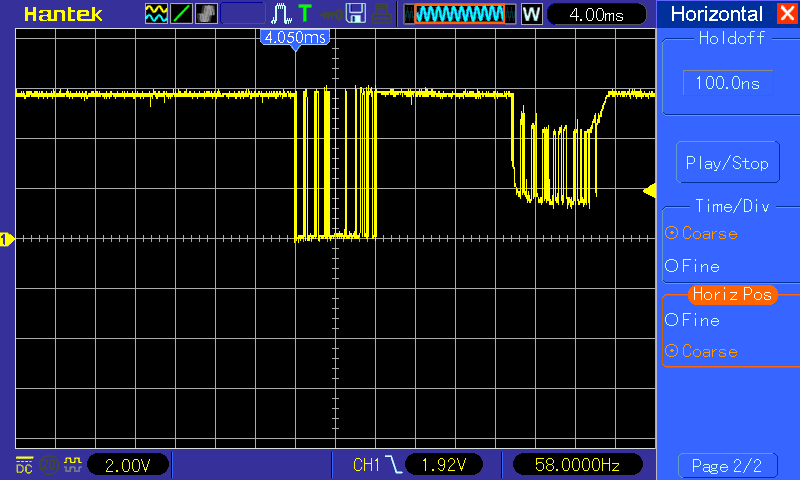Click the 4.00ms timebase readout
The height and width of the screenshot is (480, 800).
(x=596, y=14)
